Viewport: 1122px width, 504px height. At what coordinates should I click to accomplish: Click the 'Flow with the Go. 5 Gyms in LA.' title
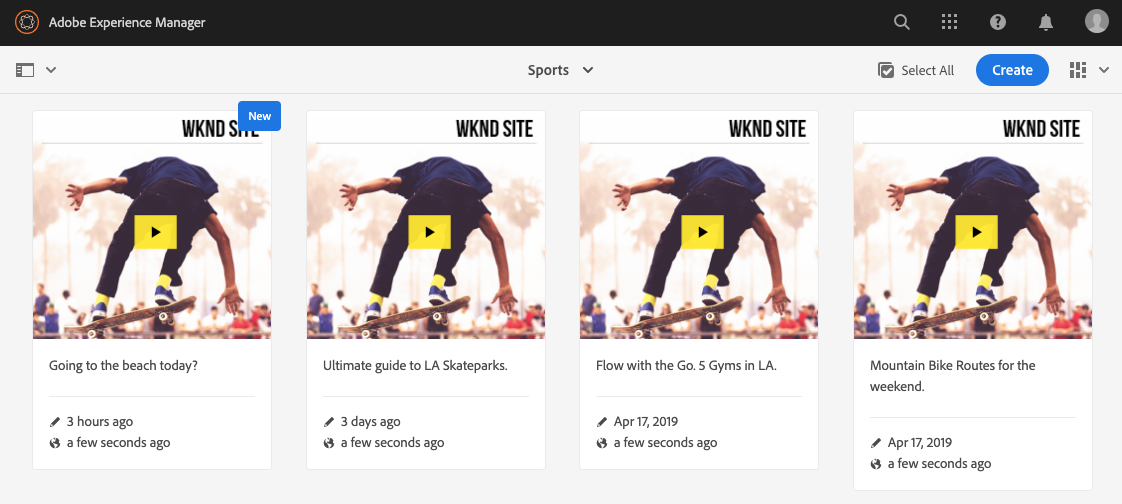tap(686, 365)
